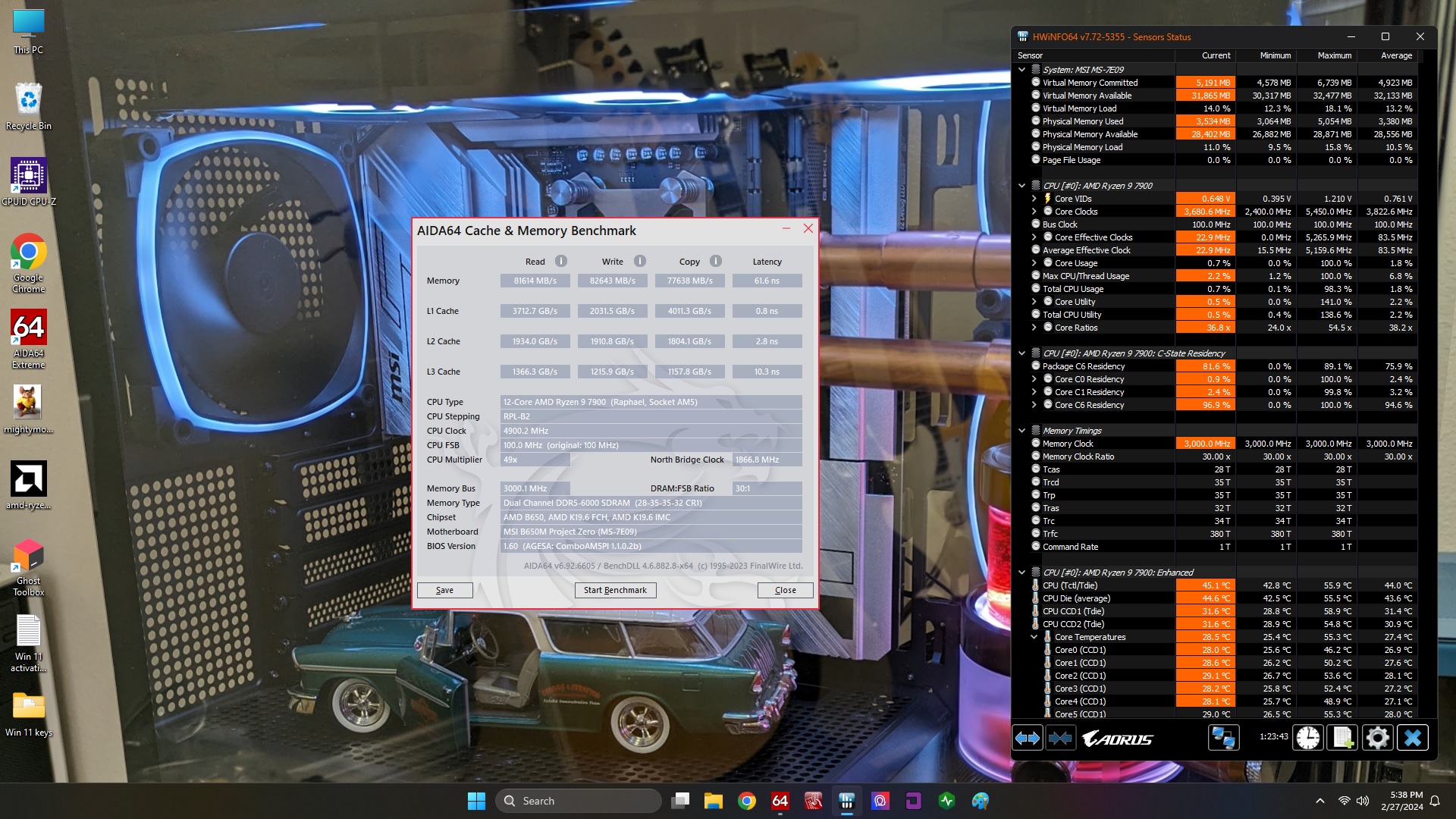Screen dimensions: 1456x819
Task: Show hidden system tray icons chevron
Action: (1320, 801)
